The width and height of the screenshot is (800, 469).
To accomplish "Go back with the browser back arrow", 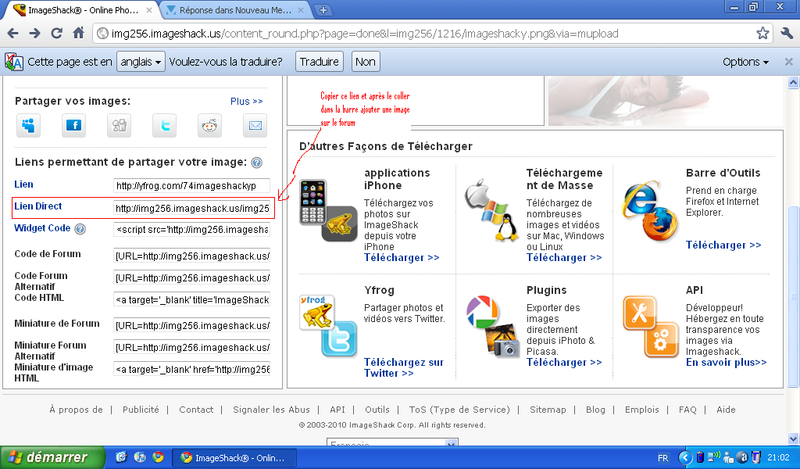I will click(13, 34).
